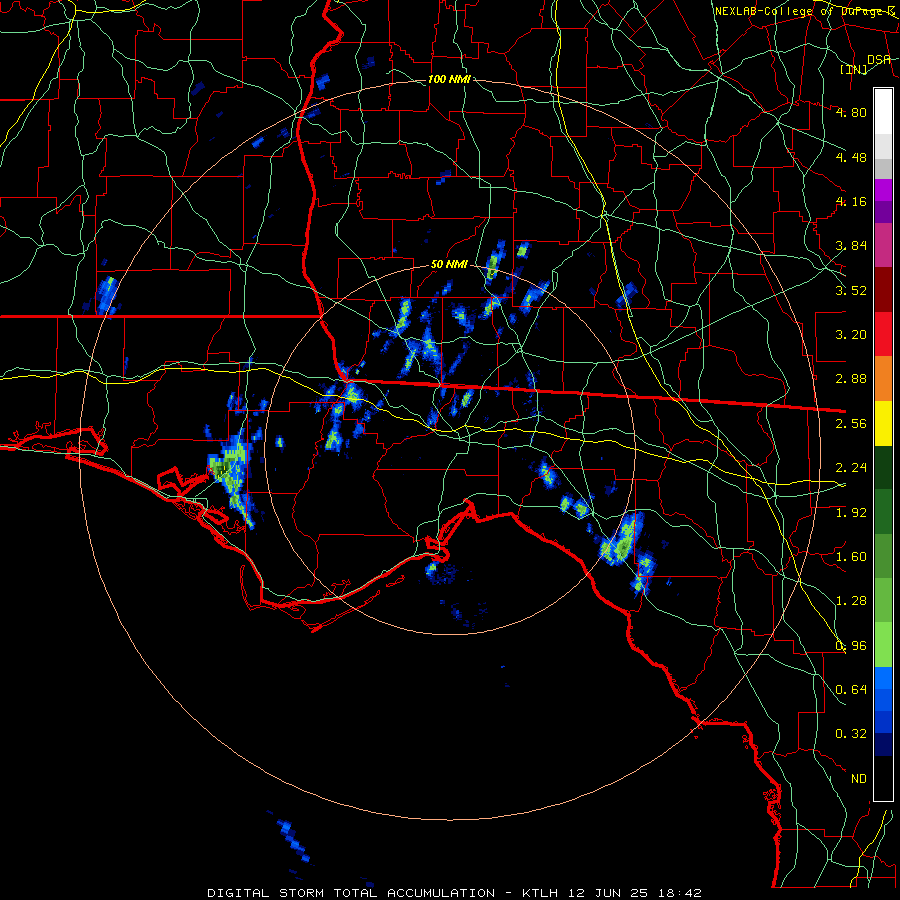Click the ND no-data label
This screenshot has height=900, width=900.
click(x=859, y=778)
